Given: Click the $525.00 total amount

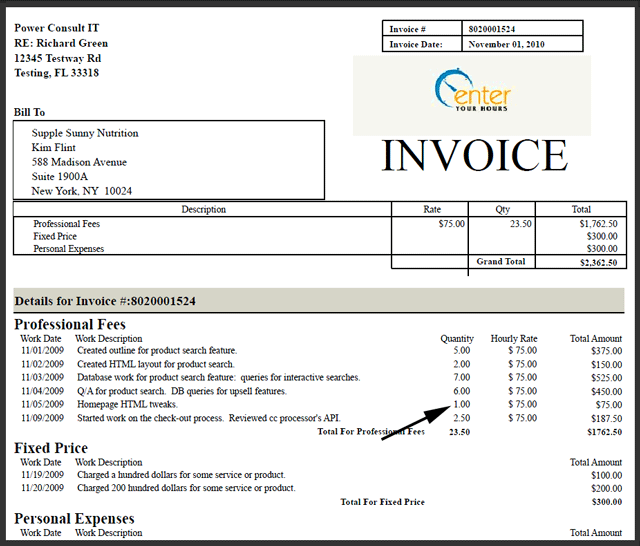Looking at the screenshot, I should point(607,378).
